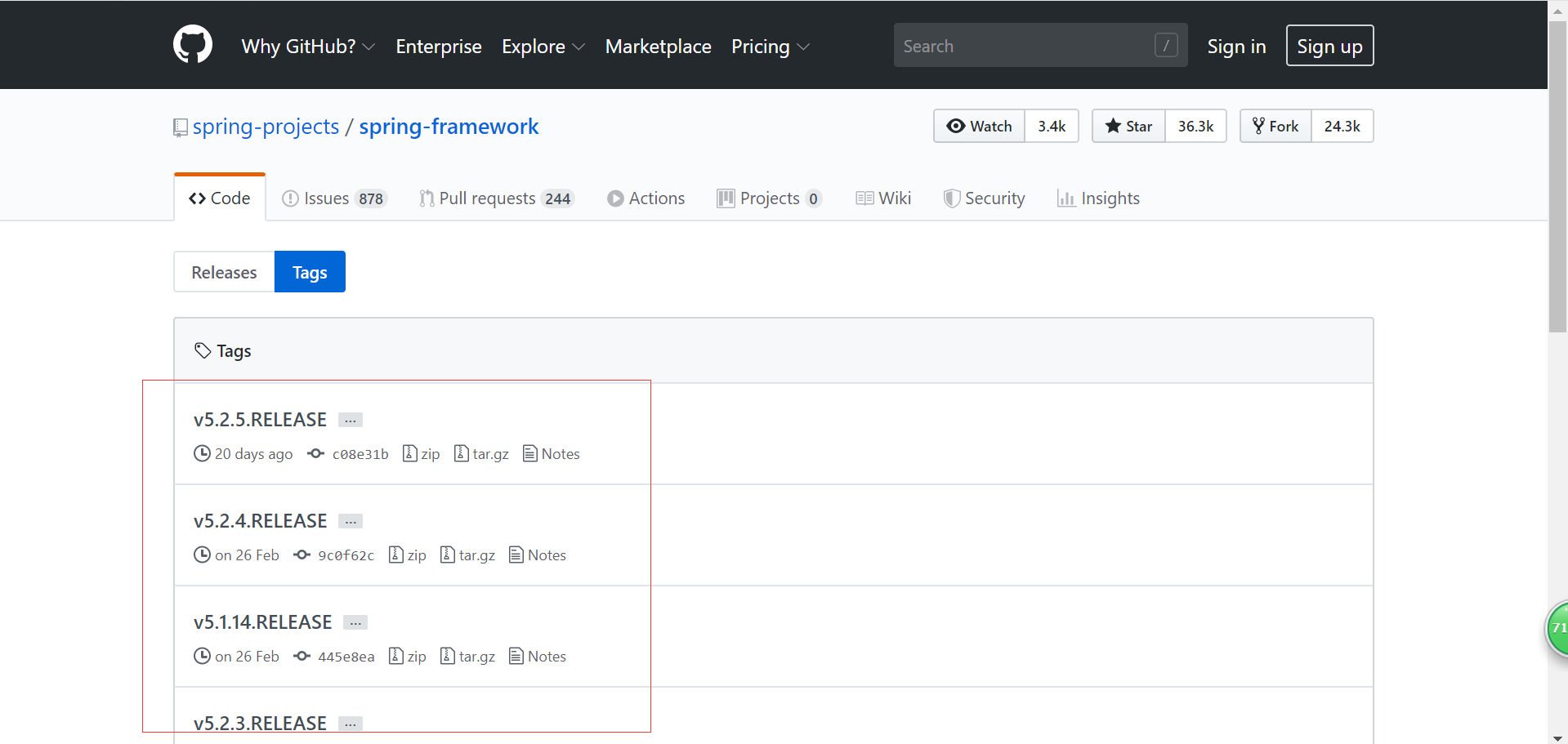
Task: Select the blue Tags button
Action: (x=310, y=272)
